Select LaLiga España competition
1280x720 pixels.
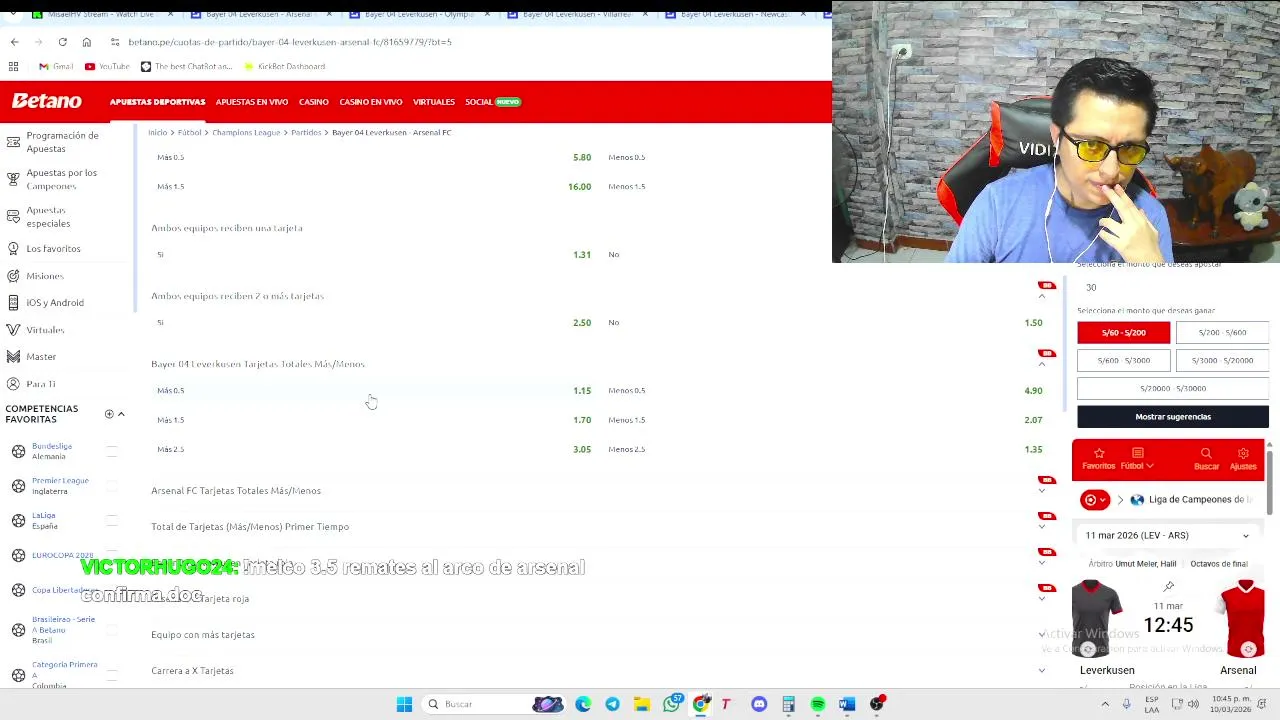[x=45, y=521]
